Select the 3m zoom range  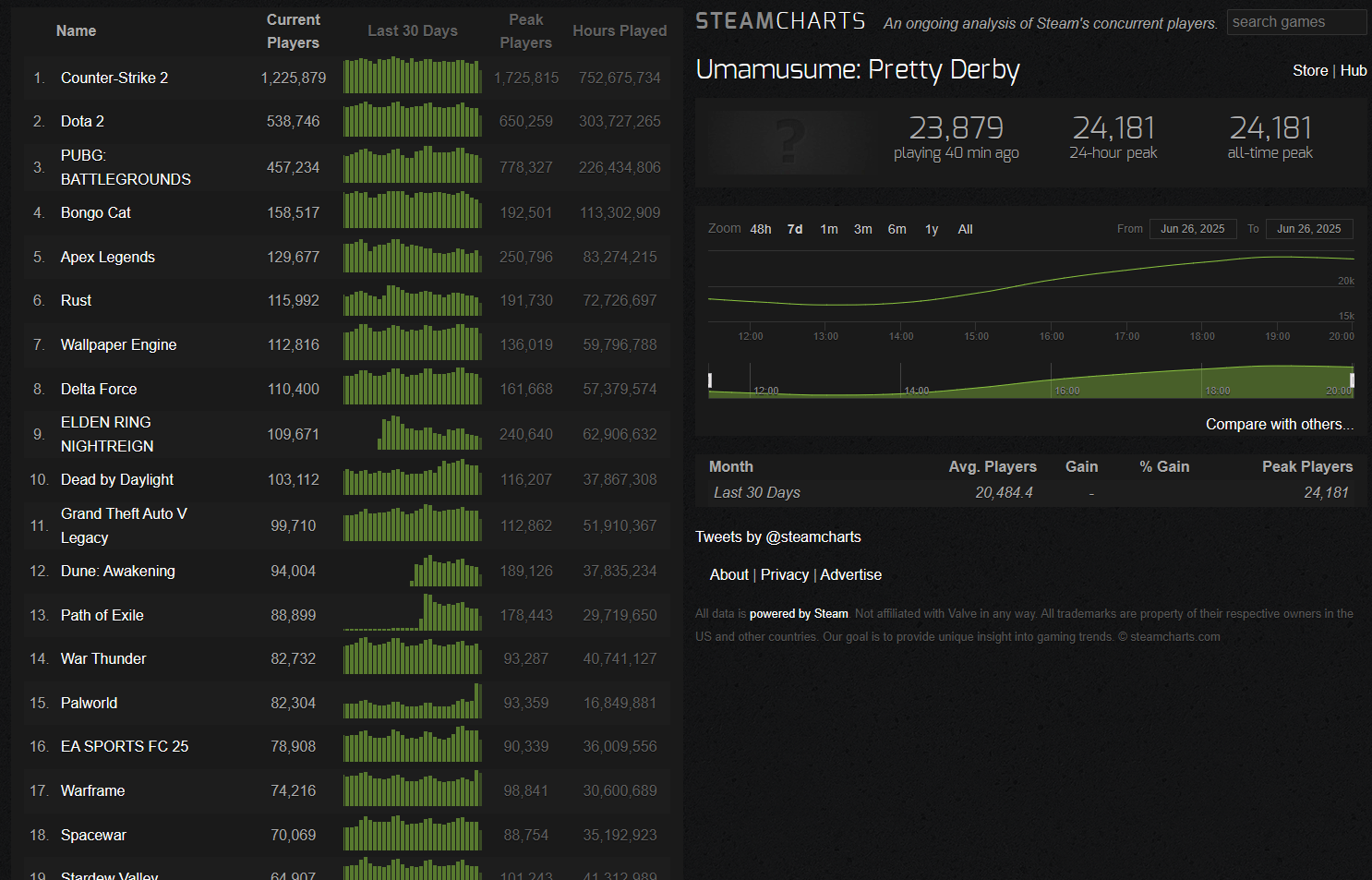(x=863, y=229)
